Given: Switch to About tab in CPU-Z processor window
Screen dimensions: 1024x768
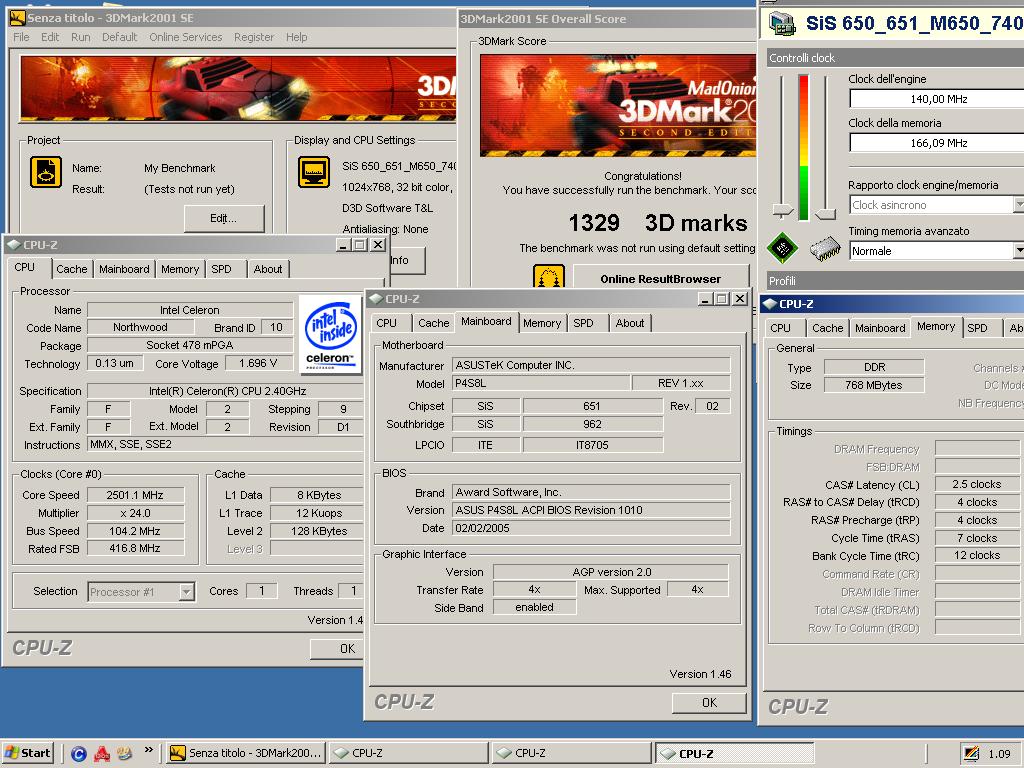Looking at the screenshot, I should pyautogui.click(x=268, y=269).
